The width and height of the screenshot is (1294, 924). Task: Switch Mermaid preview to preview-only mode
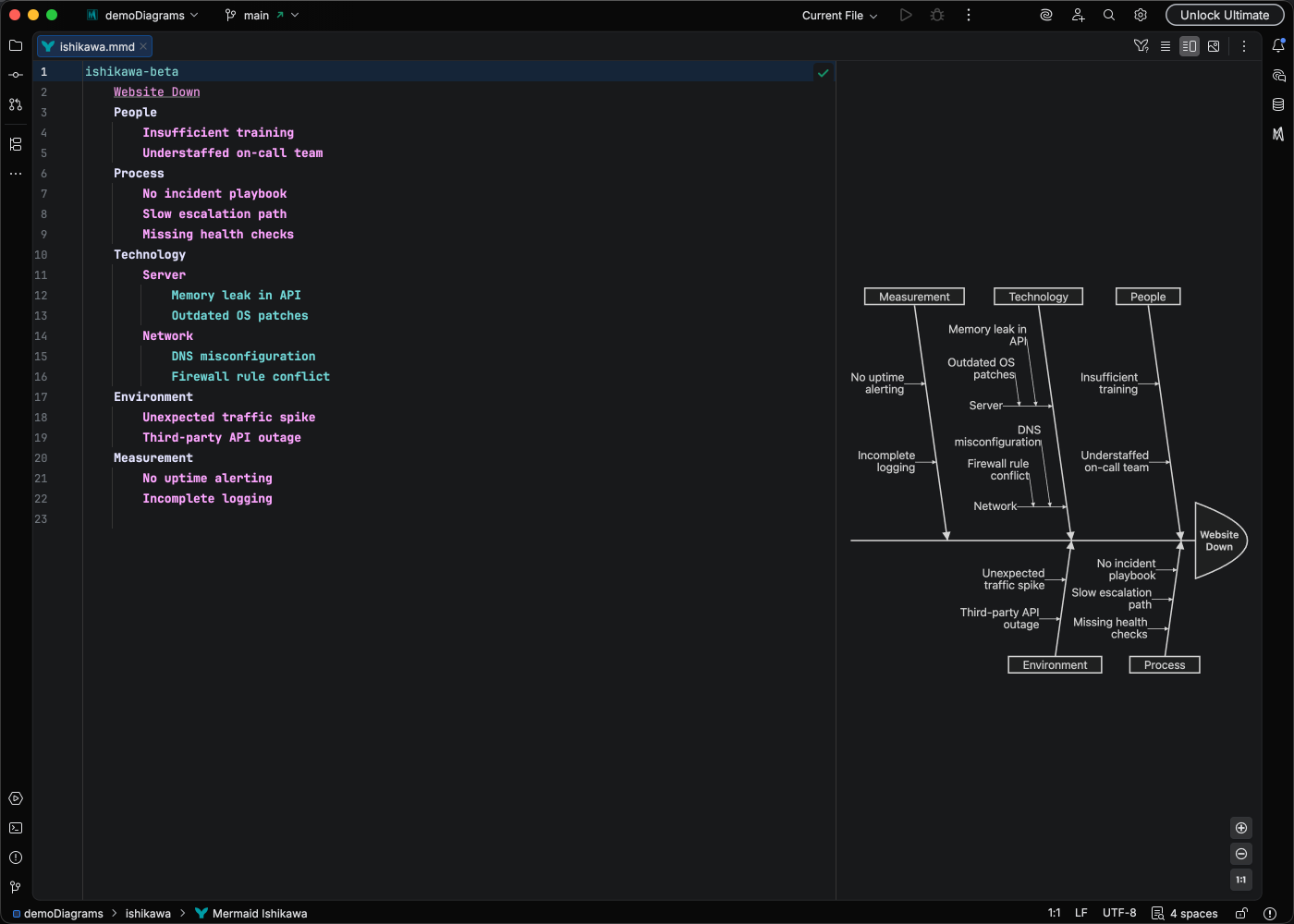[x=1214, y=45]
